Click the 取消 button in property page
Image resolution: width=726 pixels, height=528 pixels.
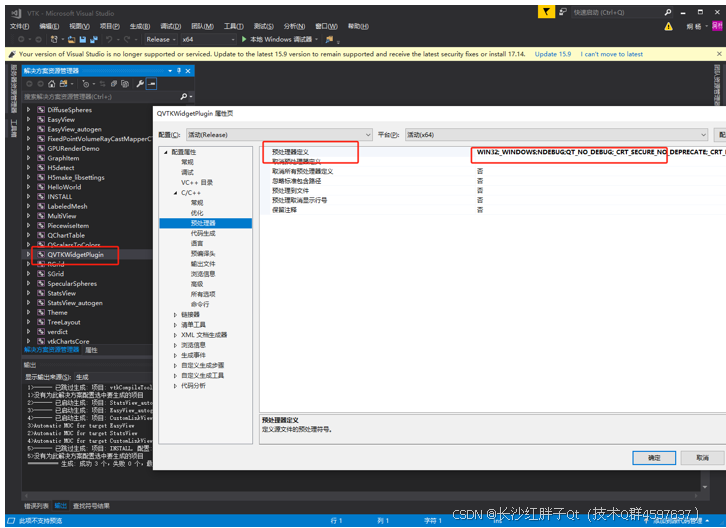coord(702,458)
